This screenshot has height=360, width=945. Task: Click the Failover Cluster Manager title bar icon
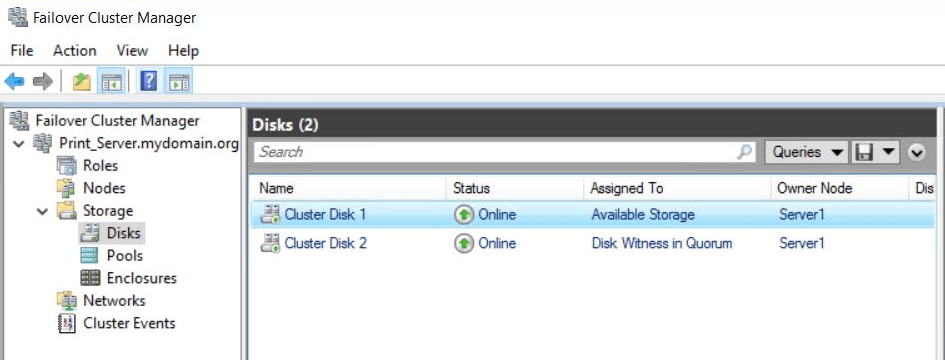(17, 17)
